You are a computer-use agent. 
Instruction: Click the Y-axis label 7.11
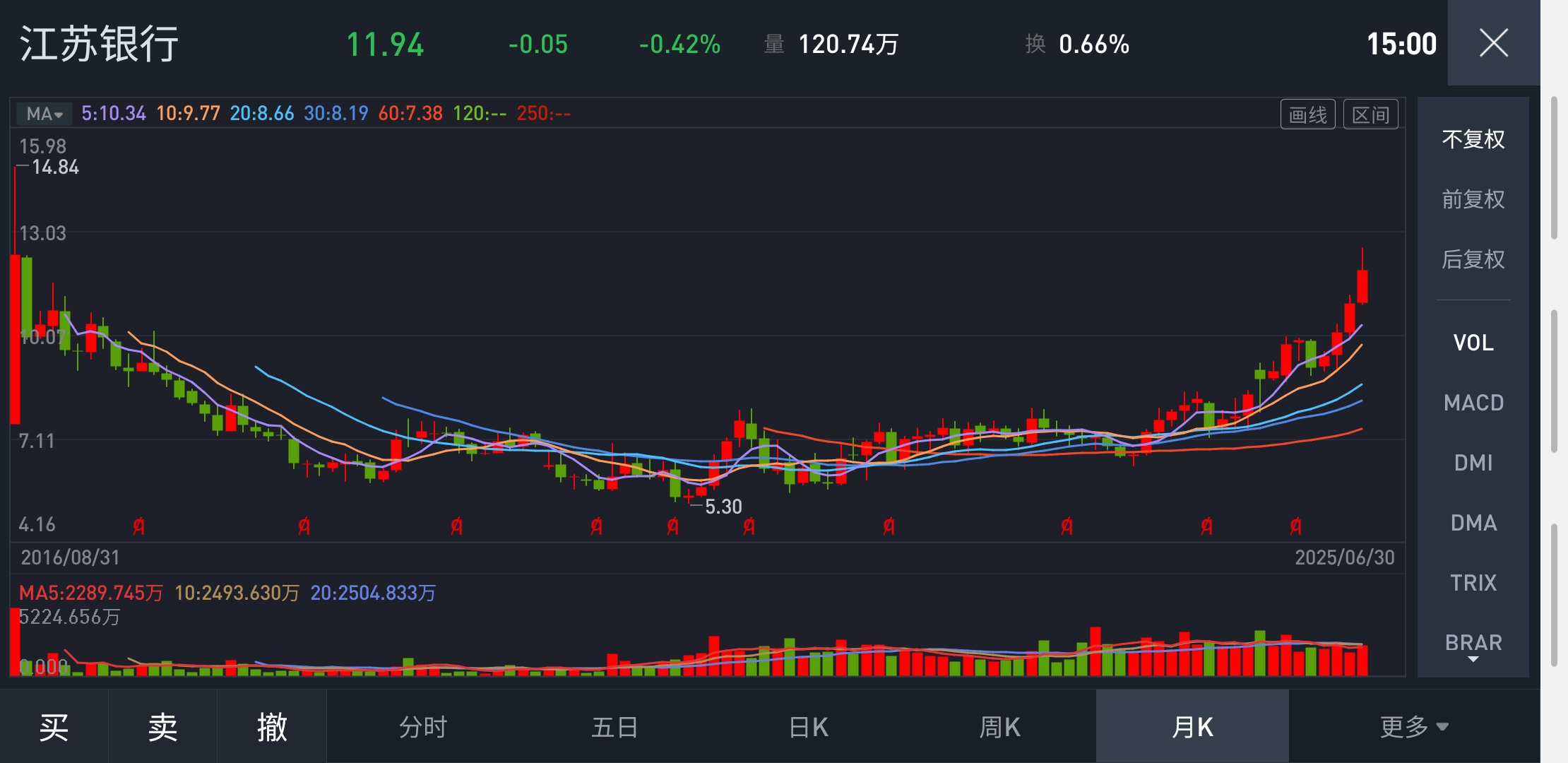click(x=37, y=441)
